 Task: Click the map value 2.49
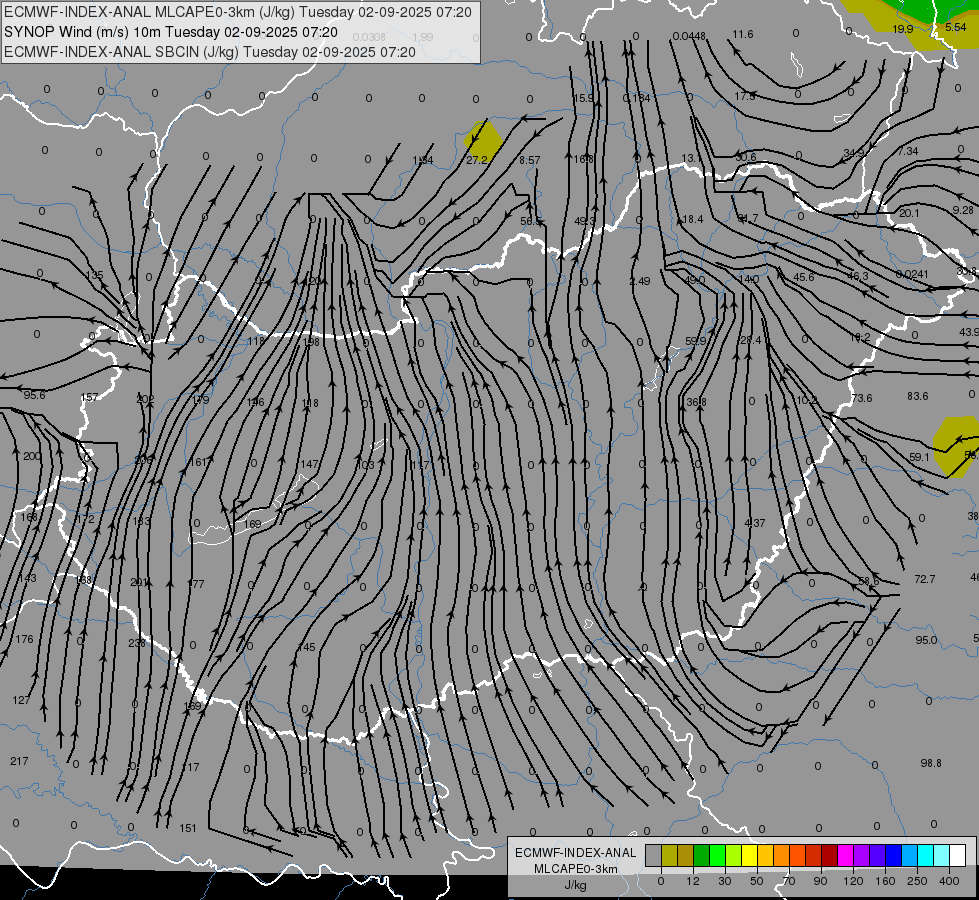click(639, 281)
